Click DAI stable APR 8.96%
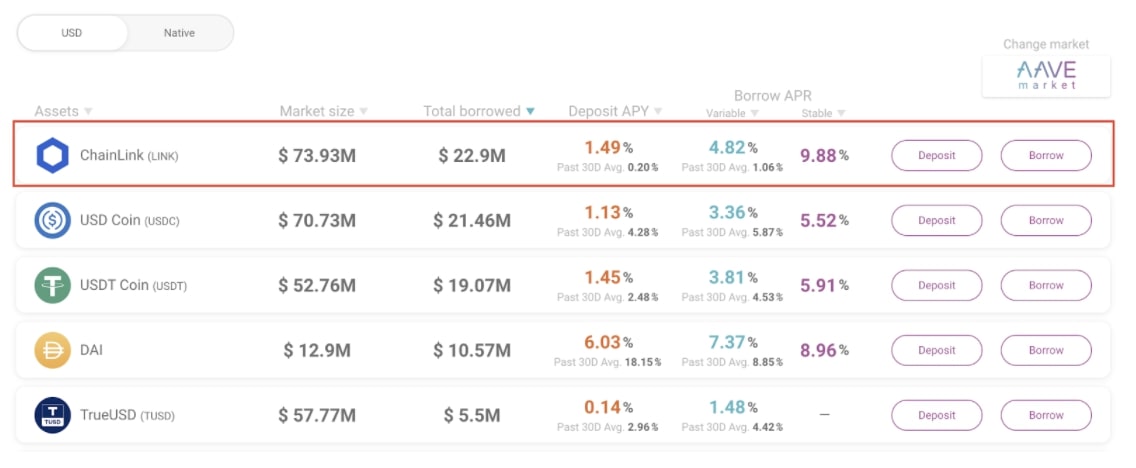Image resolution: width=1136 pixels, height=468 pixels. (x=824, y=351)
